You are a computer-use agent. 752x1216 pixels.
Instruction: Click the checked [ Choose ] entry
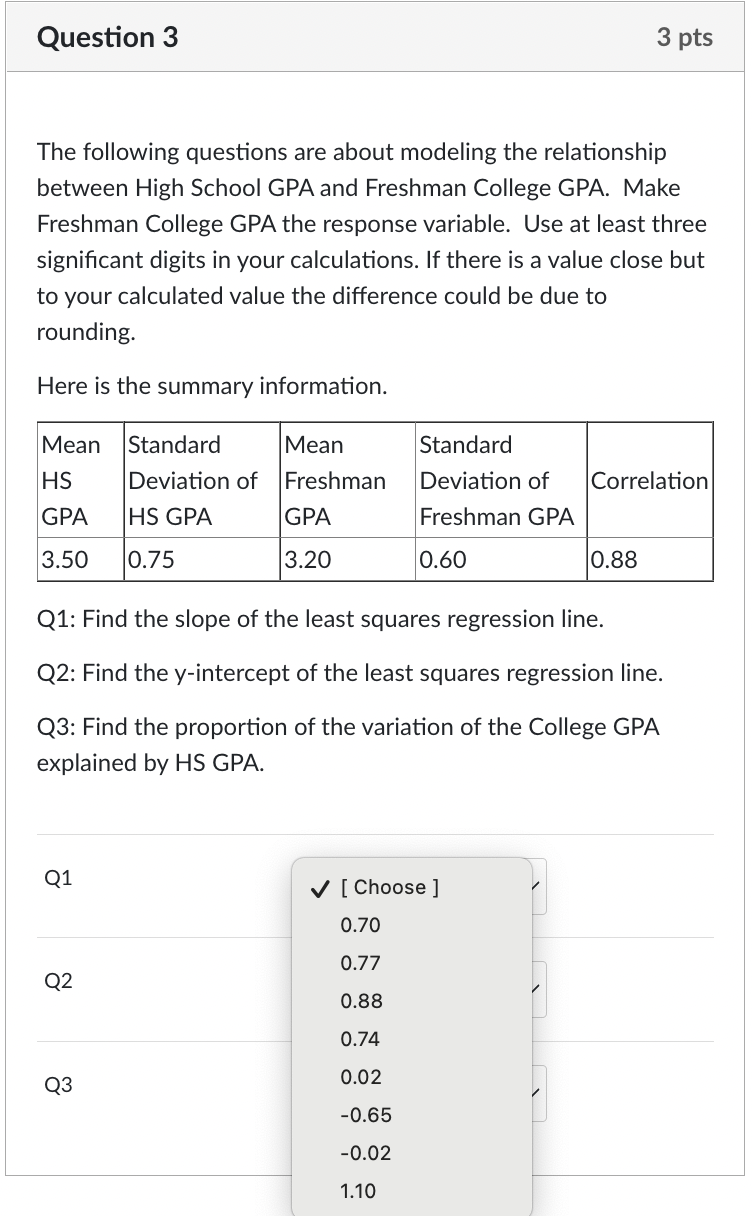click(388, 887)
